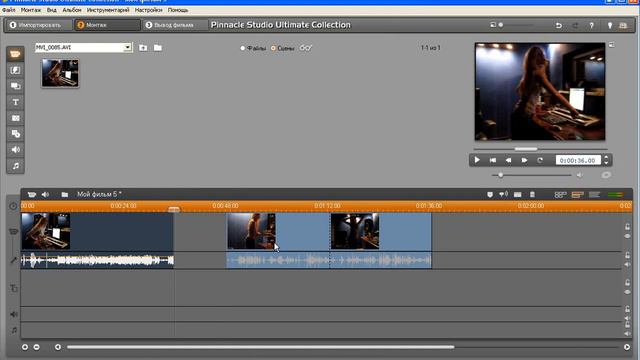Click the project folder icon beside Мой фильм 5
The image size is (640, 360).
point(64,194)
